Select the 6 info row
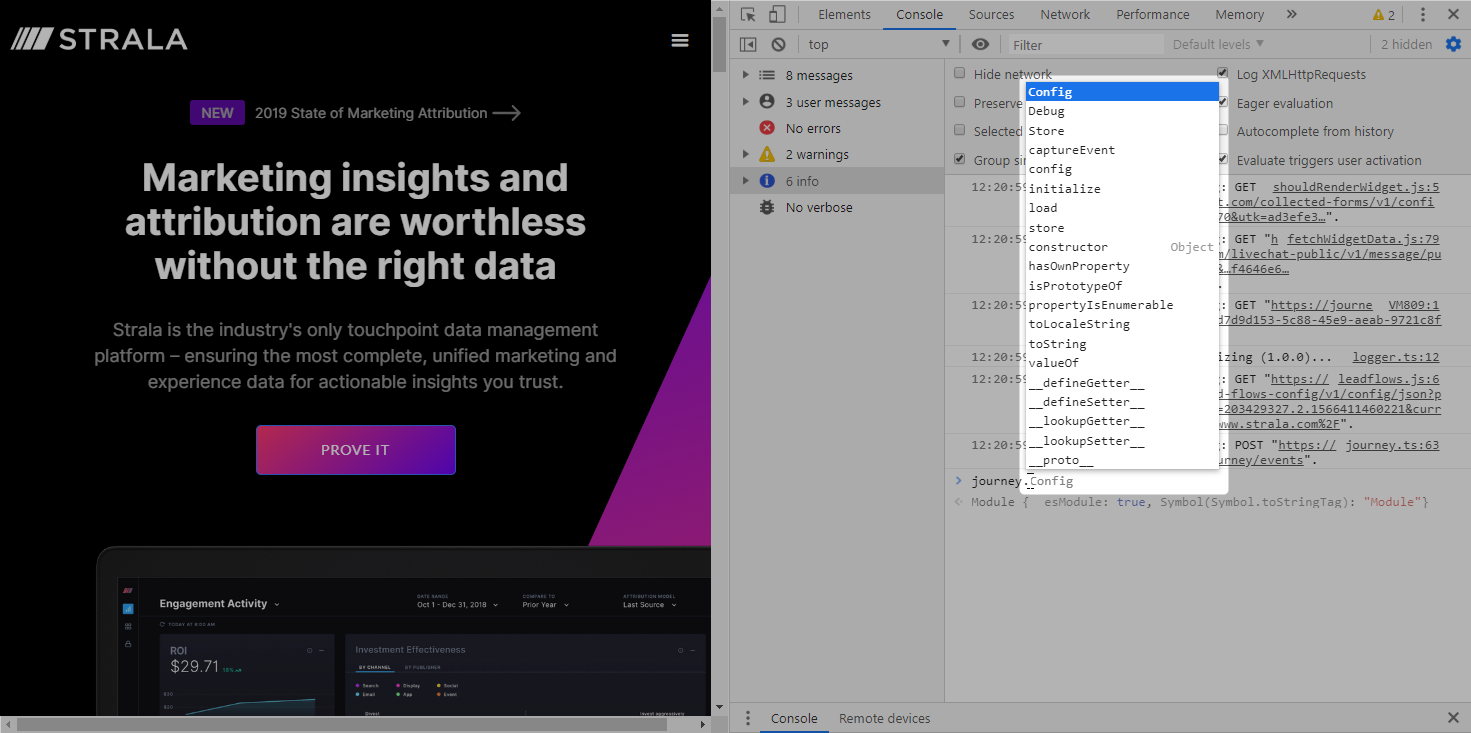Screen dimensions: 1471x733 (x=837, y=181)
